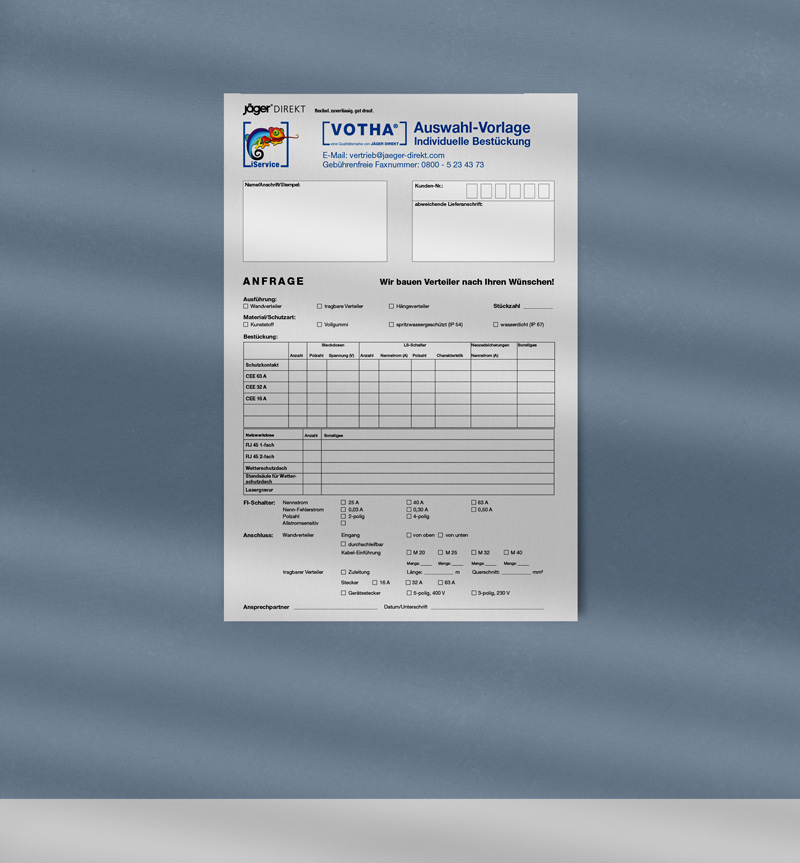Tick the Zuleitung checkbox
Image resolution: width=800 pixels, height=863 pixels.
(343, 572)
